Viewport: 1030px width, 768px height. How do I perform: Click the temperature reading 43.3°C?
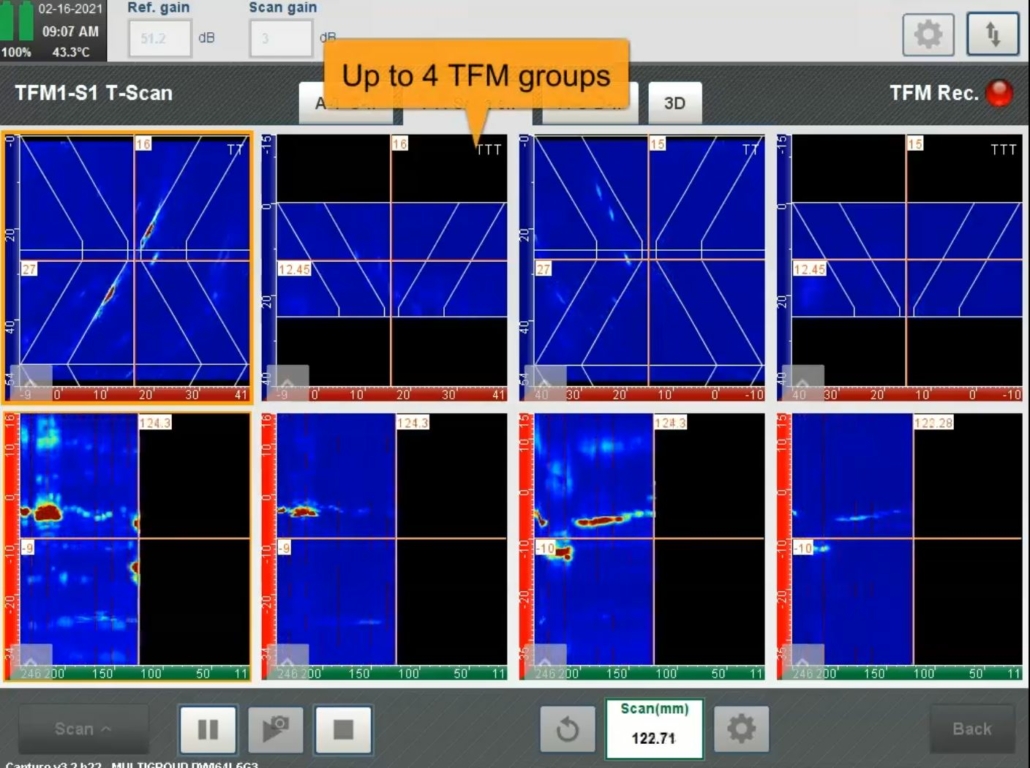tap(71, 52)
